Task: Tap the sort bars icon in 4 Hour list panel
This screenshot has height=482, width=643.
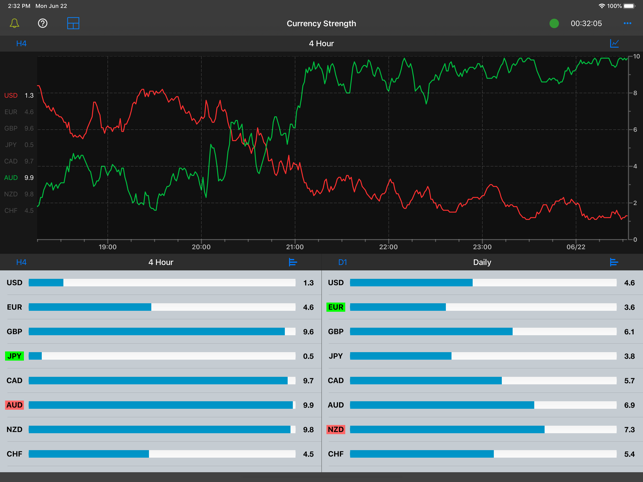Action: [x=293, y=262]
